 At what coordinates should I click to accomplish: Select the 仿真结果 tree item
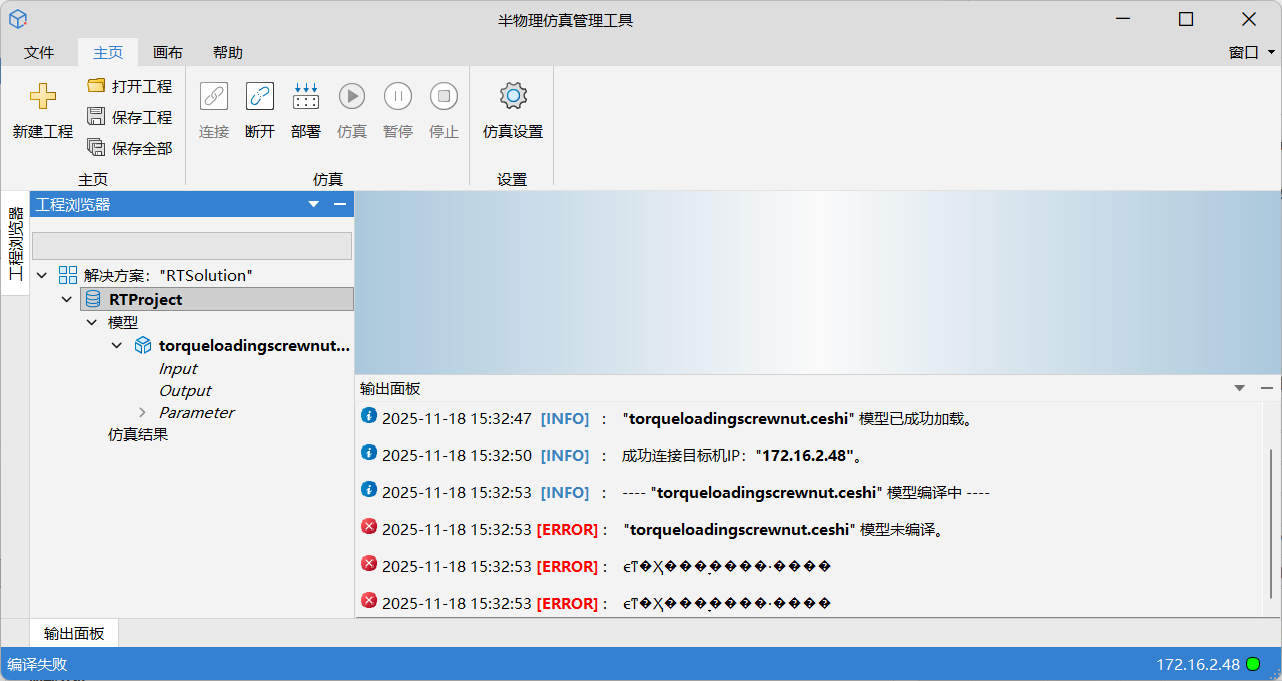tap(138, 435)
